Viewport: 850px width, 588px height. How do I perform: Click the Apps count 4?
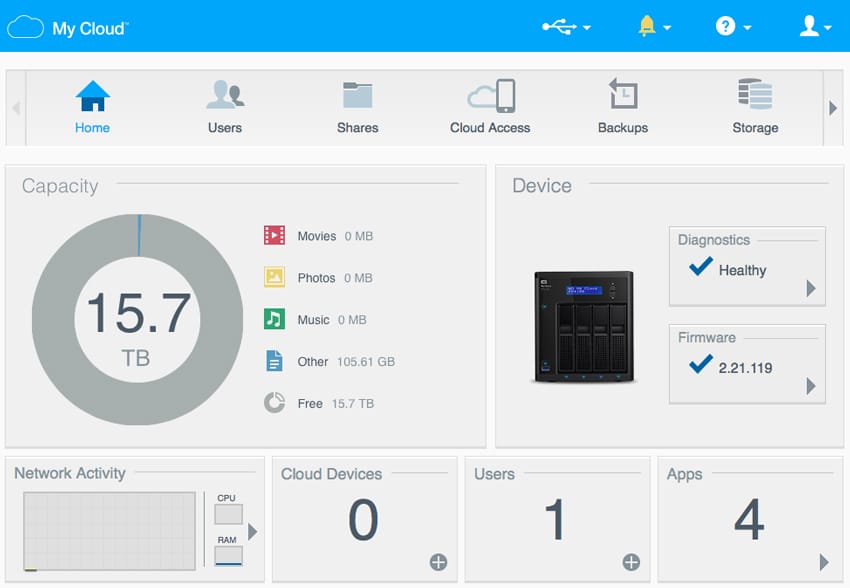749,520
